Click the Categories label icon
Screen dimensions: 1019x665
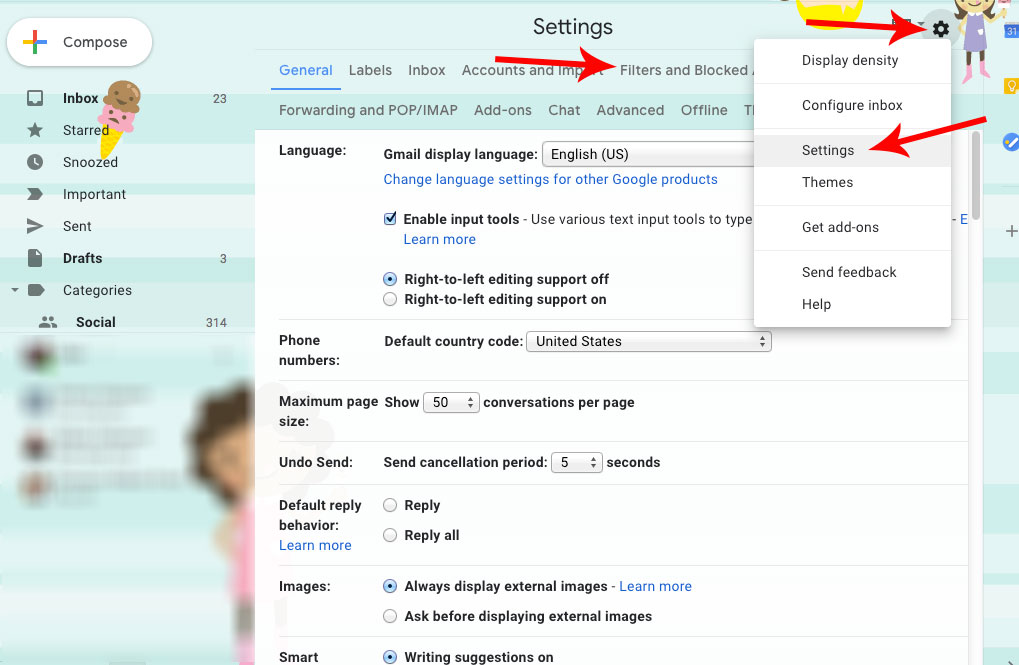(x=36, y=290)
